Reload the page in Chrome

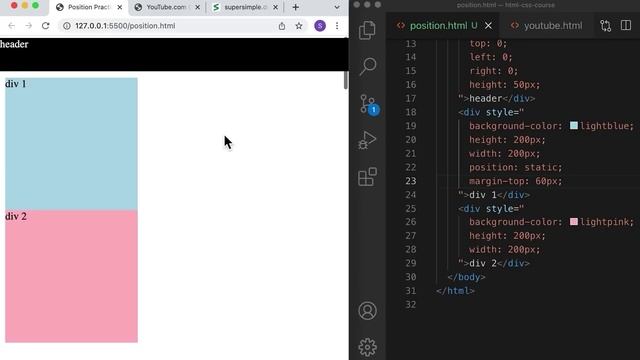coord(46,26)
